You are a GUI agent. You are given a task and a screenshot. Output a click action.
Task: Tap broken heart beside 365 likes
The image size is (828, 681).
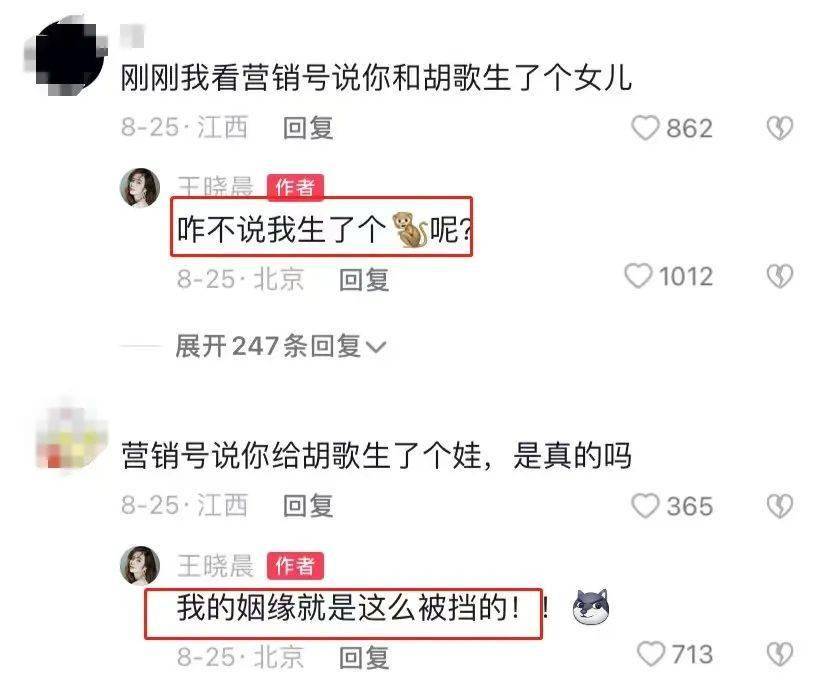click(780, 506)
